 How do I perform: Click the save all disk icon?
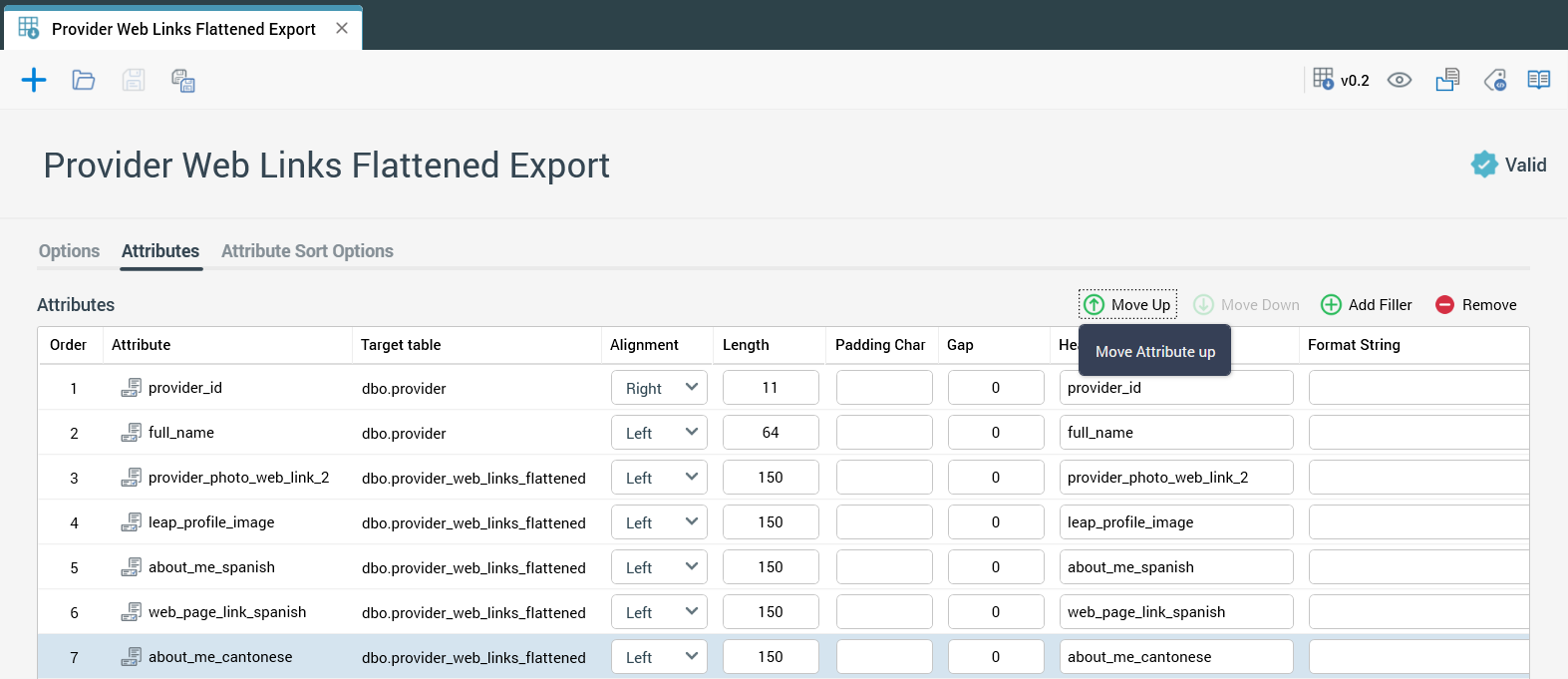tap(183, 80)
